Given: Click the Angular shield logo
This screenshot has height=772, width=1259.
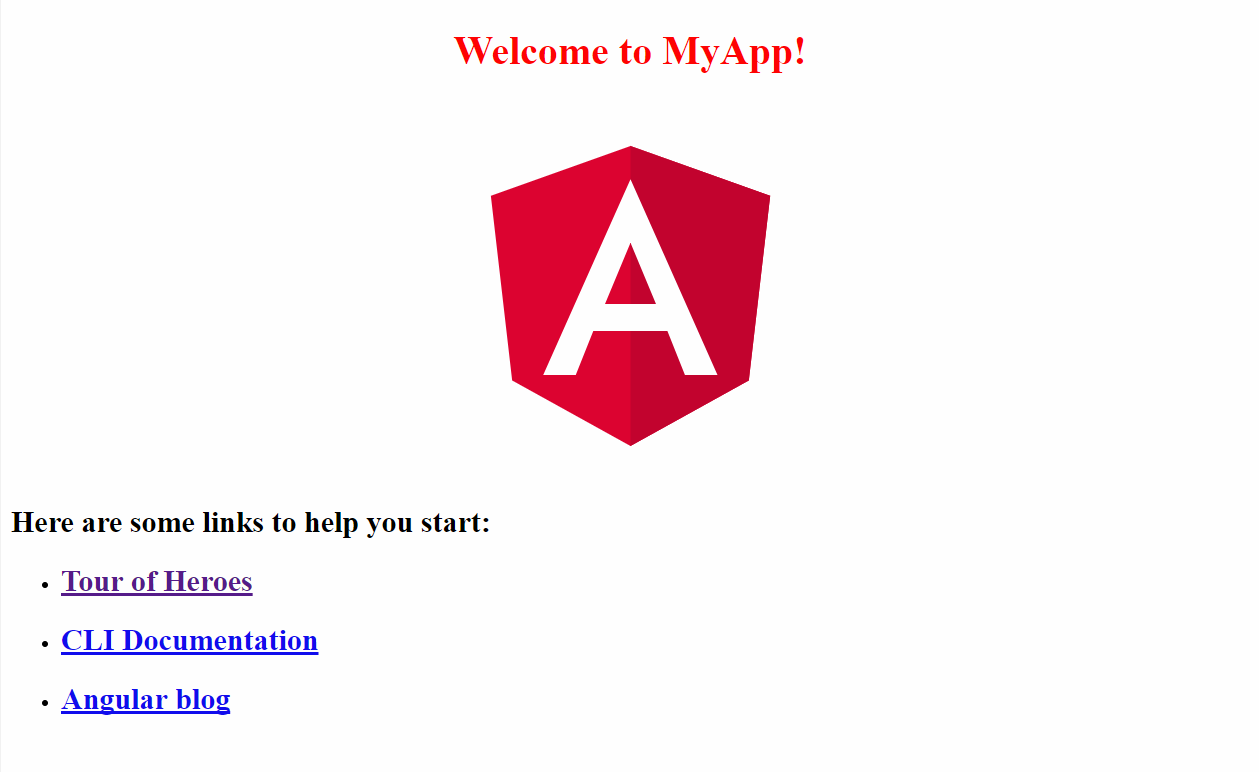Looking at the screenshot, I should tap(630, 296).
